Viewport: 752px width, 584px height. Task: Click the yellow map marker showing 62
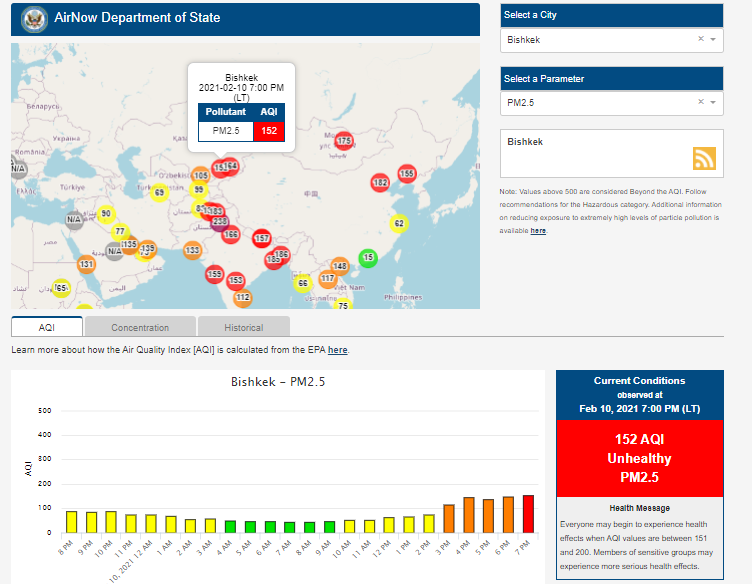(399, 223)
